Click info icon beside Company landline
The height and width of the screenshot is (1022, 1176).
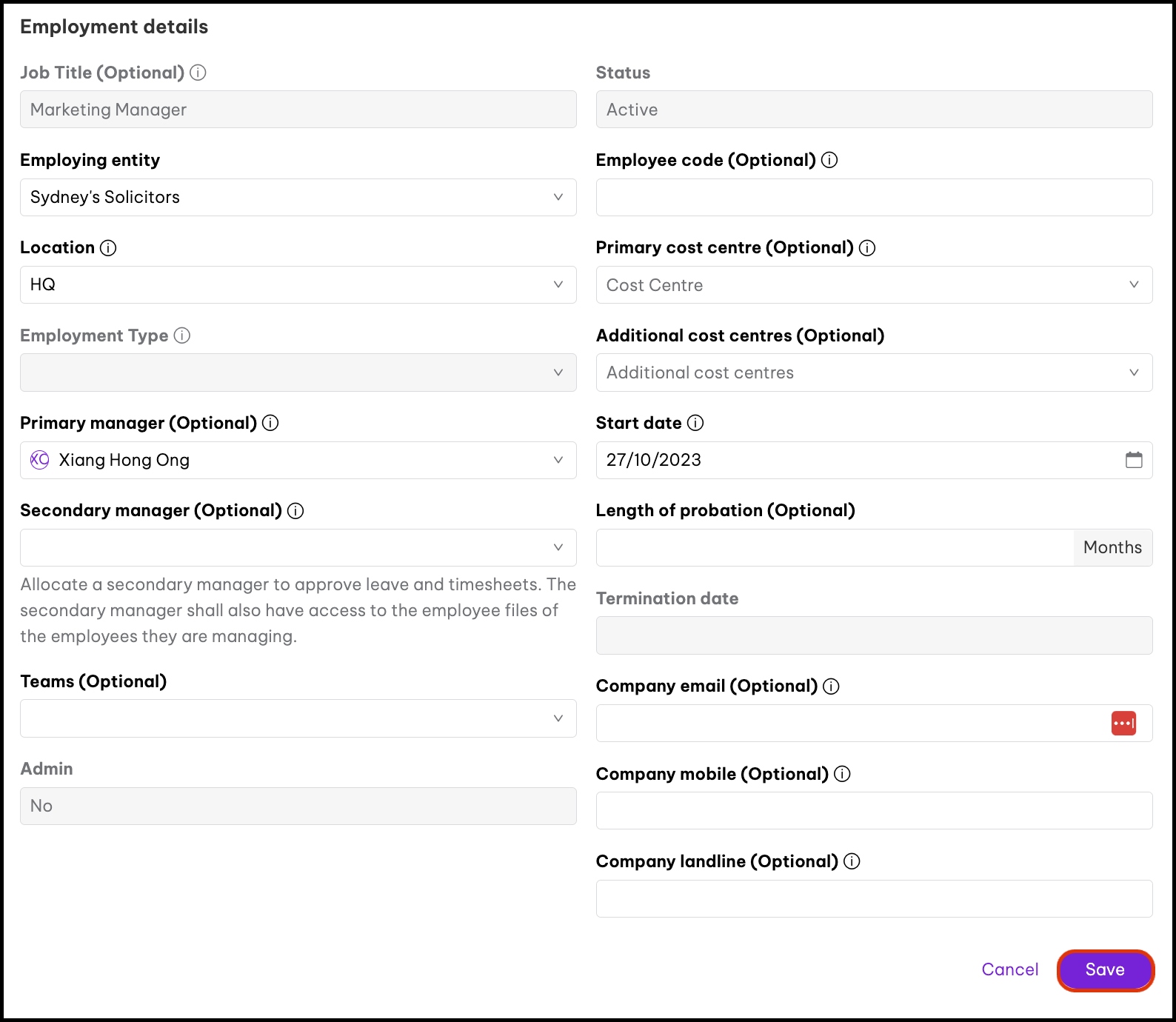tap(852, 861)
